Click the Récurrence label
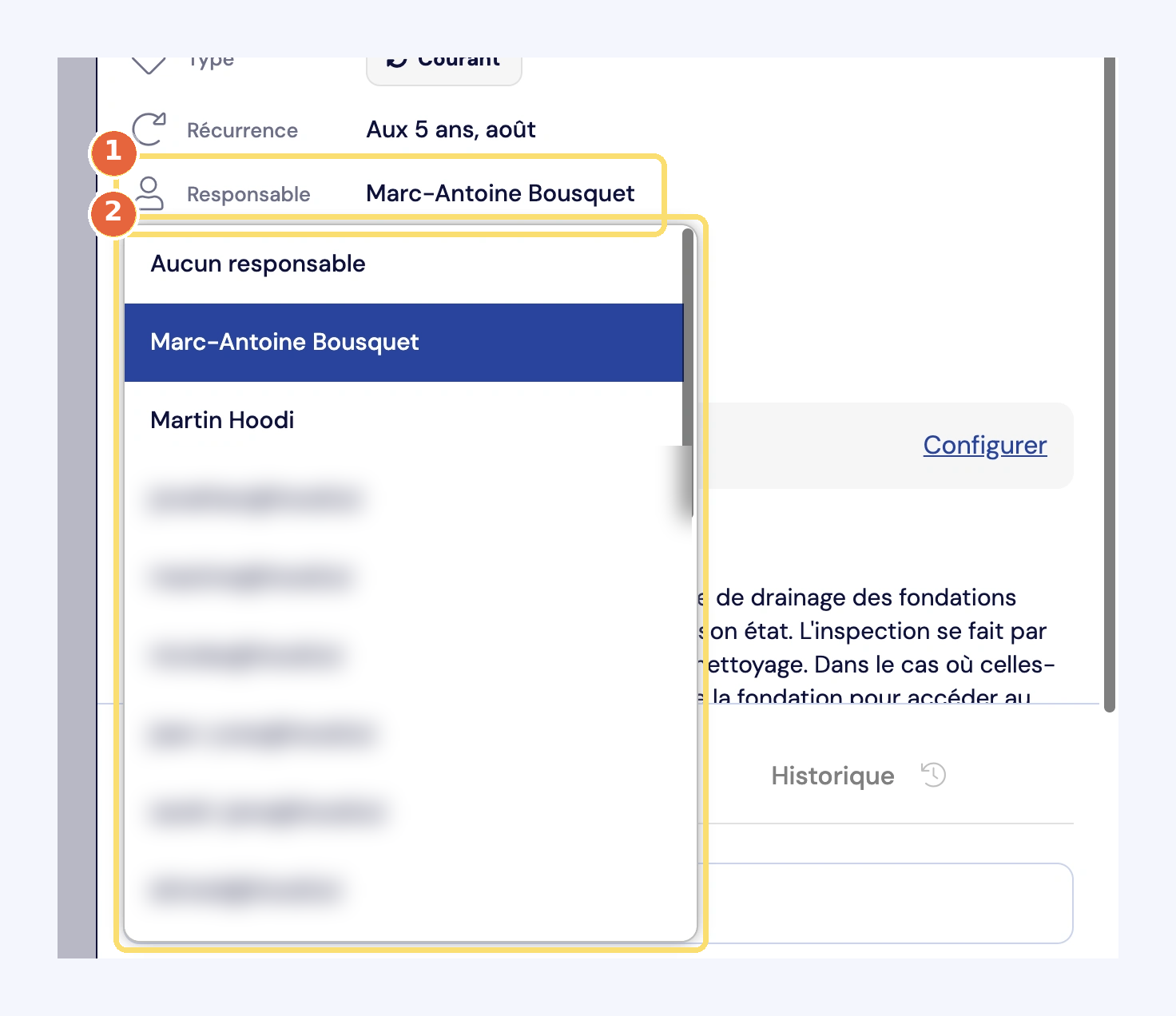 [242, 130]
